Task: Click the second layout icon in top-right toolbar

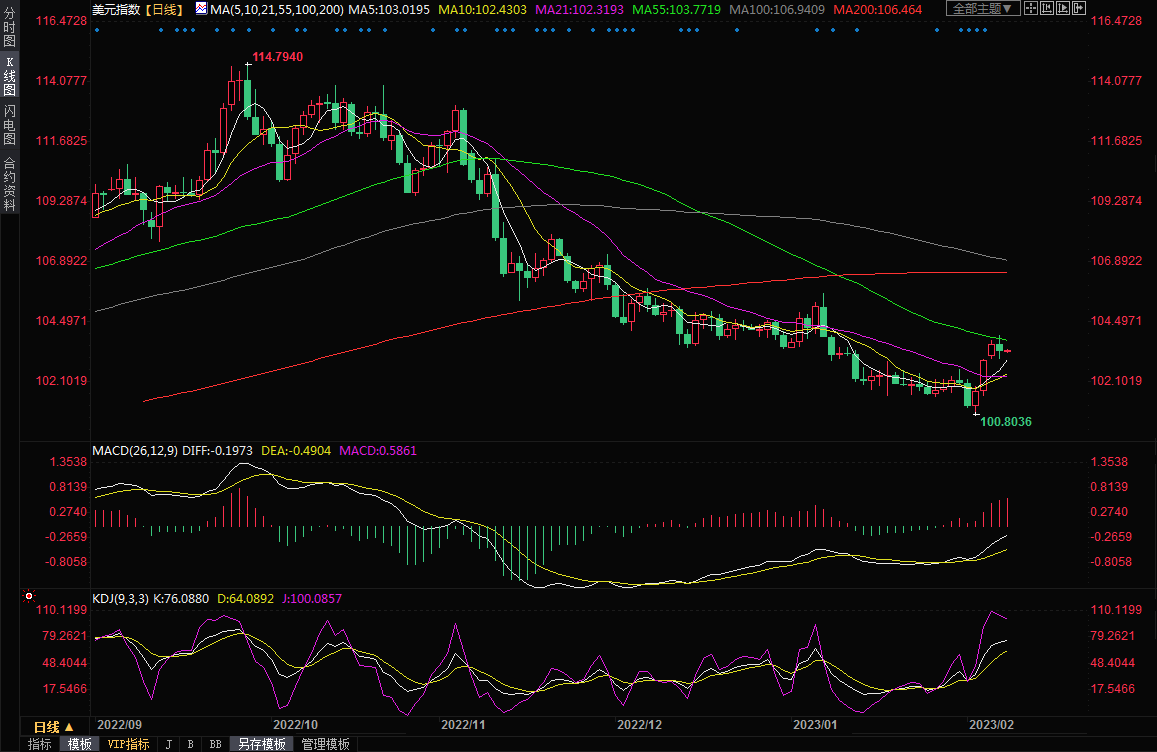Action: pos(1046,8)
